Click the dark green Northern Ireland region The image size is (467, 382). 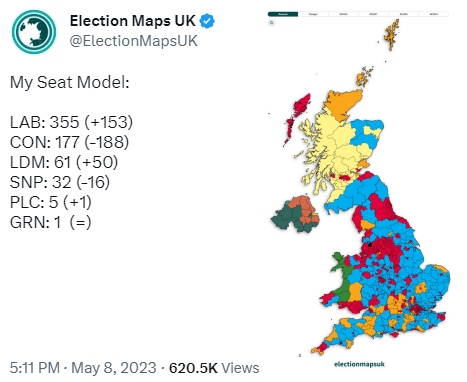[x=285, y=219]
